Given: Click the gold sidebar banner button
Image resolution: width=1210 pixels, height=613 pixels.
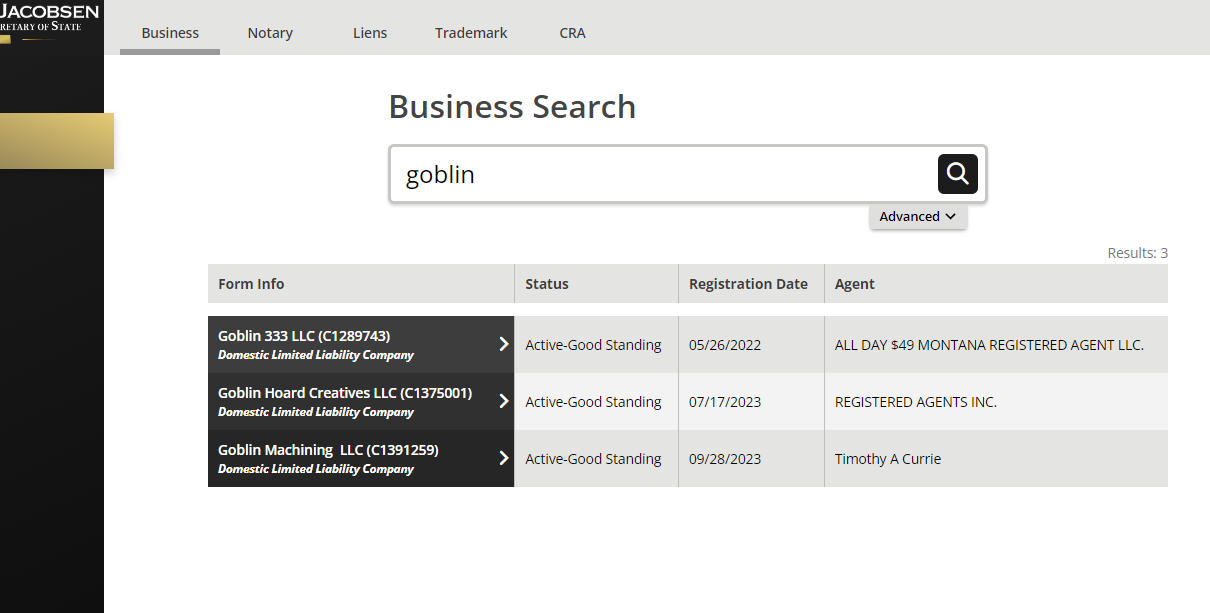Looking at the screenshot, I should coord(57,141).
